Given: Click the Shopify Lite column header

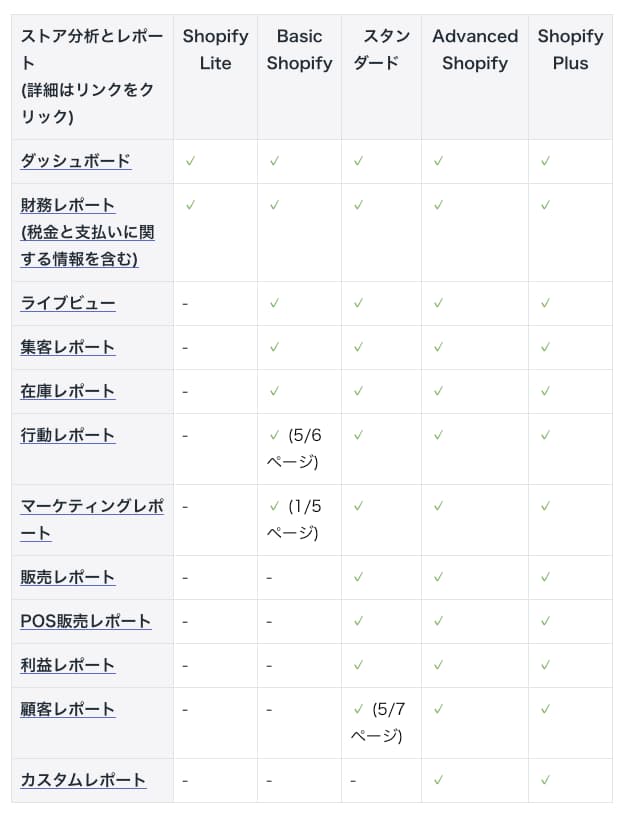Looking at the screenshot, I should click(x=215, y=49).
